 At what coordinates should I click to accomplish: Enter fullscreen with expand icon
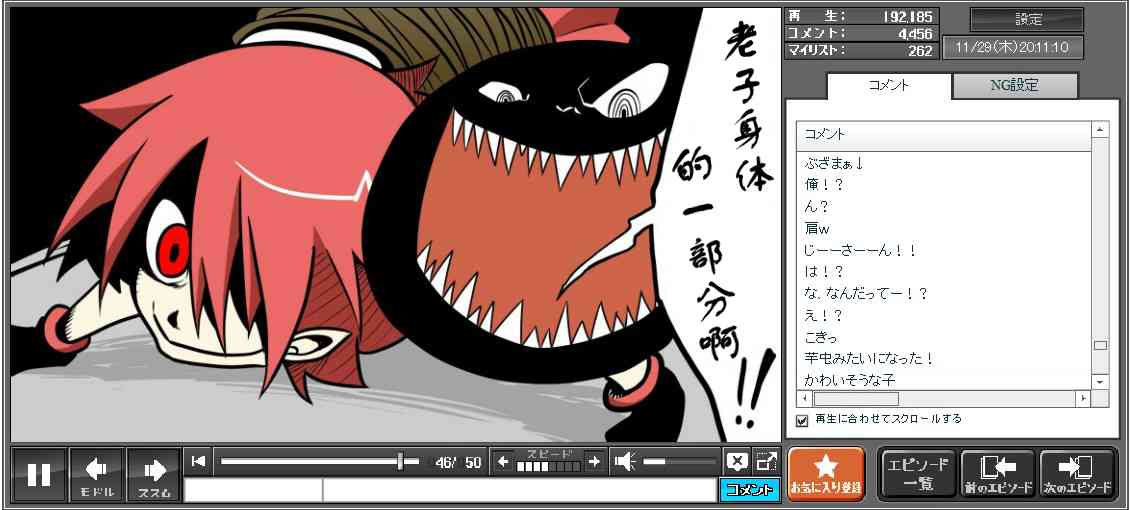tap(766, 461)
